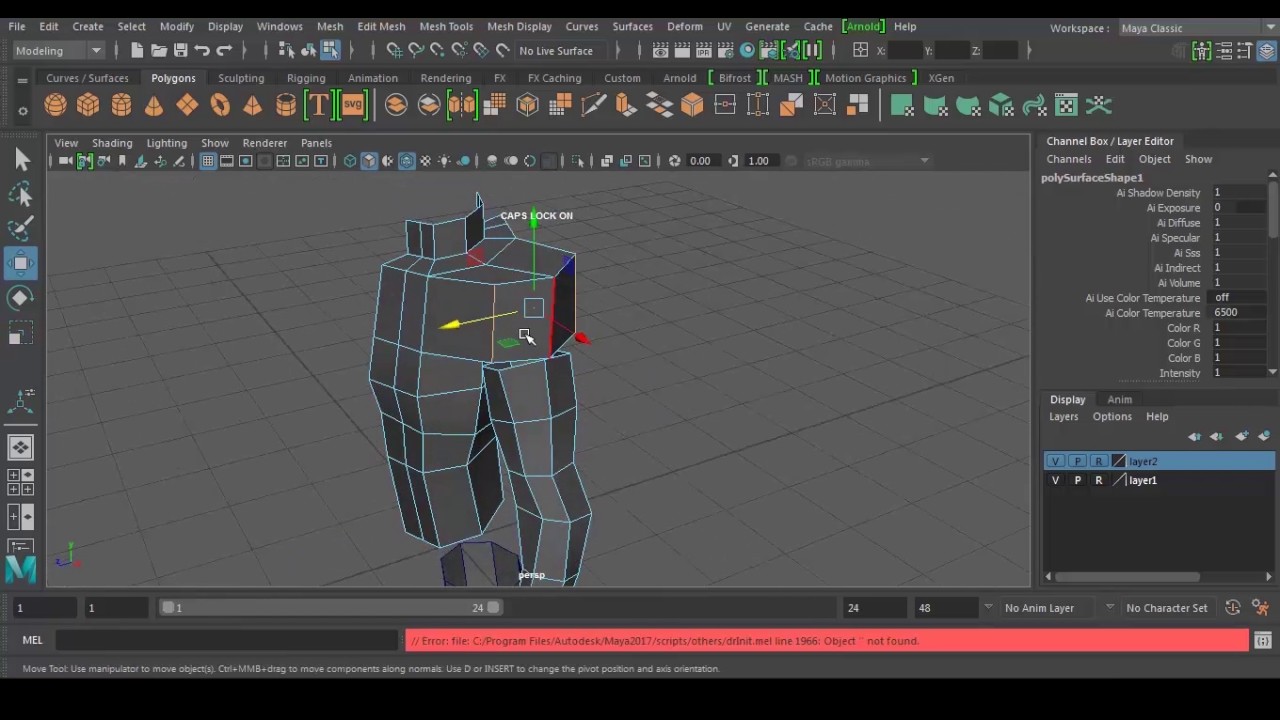Click layer2 color swatch
The height and width of the screenshot is (720, 1280).
(1118, 461)
